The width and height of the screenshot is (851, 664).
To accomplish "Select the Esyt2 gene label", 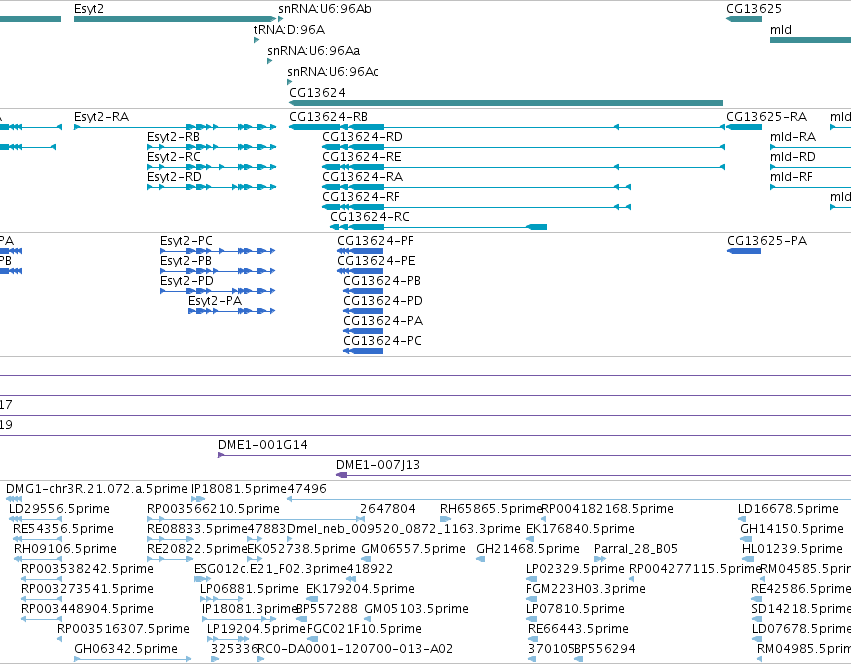I will click(89, 9).
